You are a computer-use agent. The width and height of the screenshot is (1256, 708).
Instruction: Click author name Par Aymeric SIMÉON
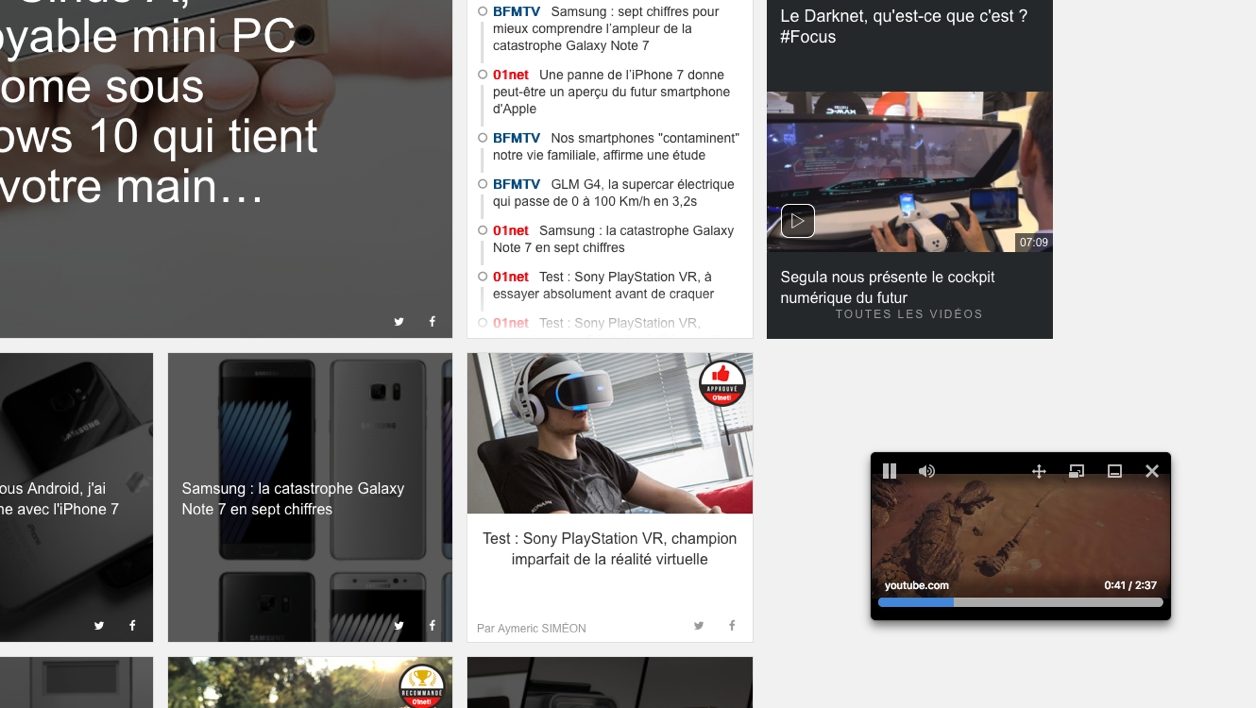pos(531,628)
